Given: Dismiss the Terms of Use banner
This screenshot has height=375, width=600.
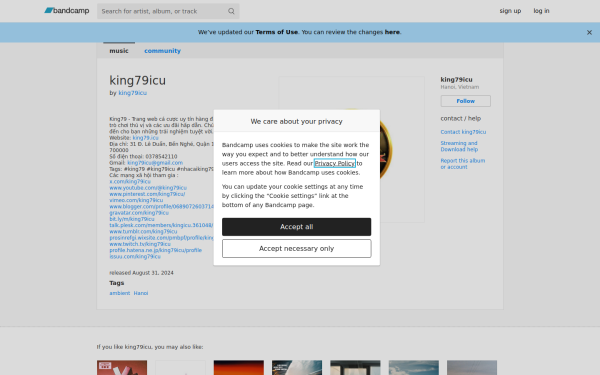Looking at the screenshot, I should (x=589, y=33).
